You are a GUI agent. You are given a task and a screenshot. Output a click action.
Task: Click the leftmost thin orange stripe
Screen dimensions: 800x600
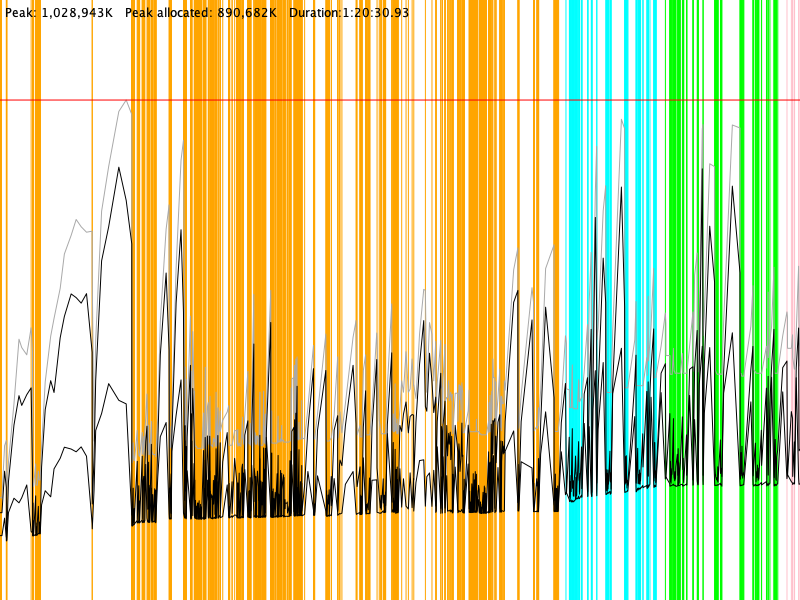coord(5,300)
